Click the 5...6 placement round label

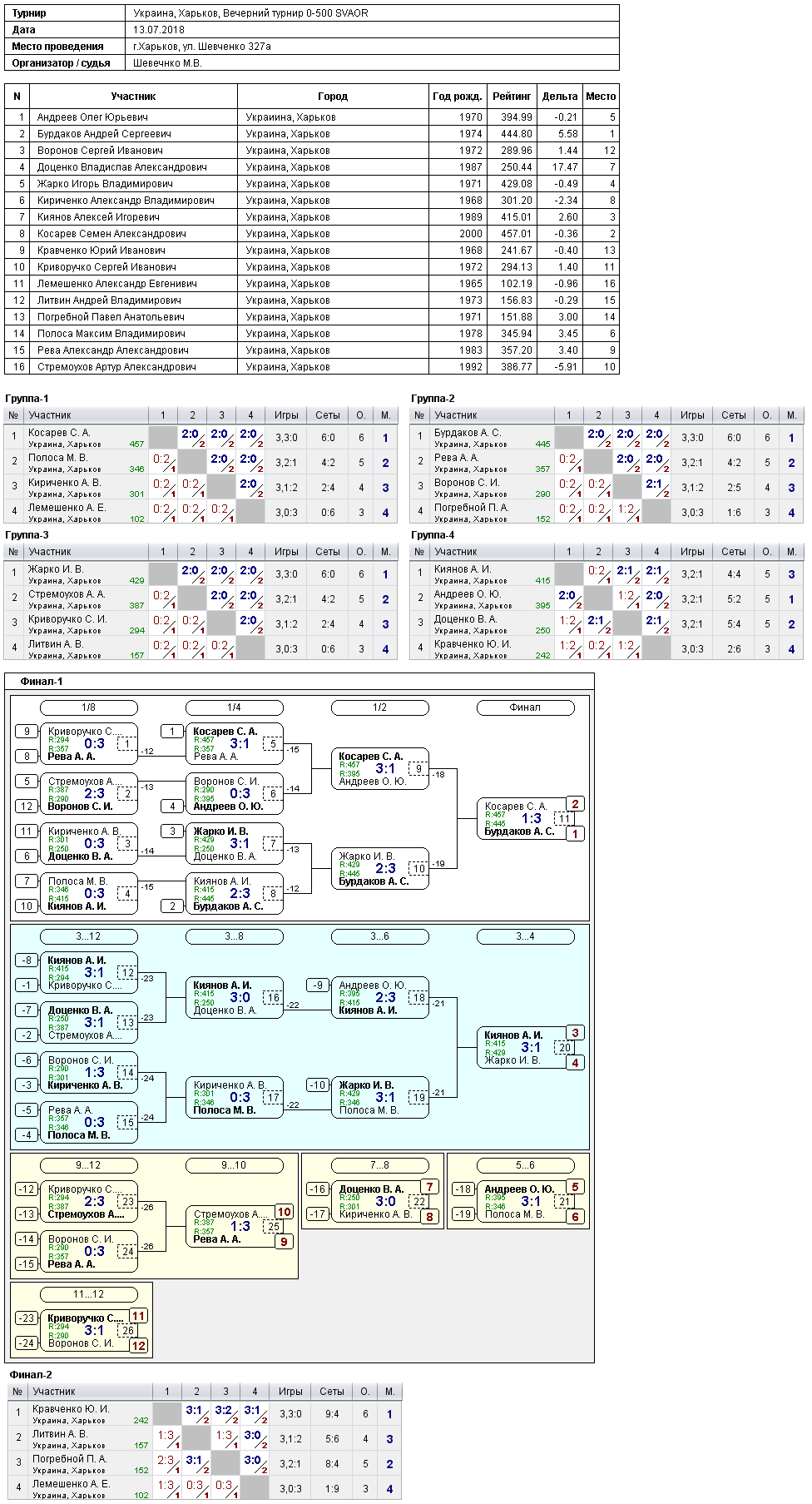[x=526, y=1165]
